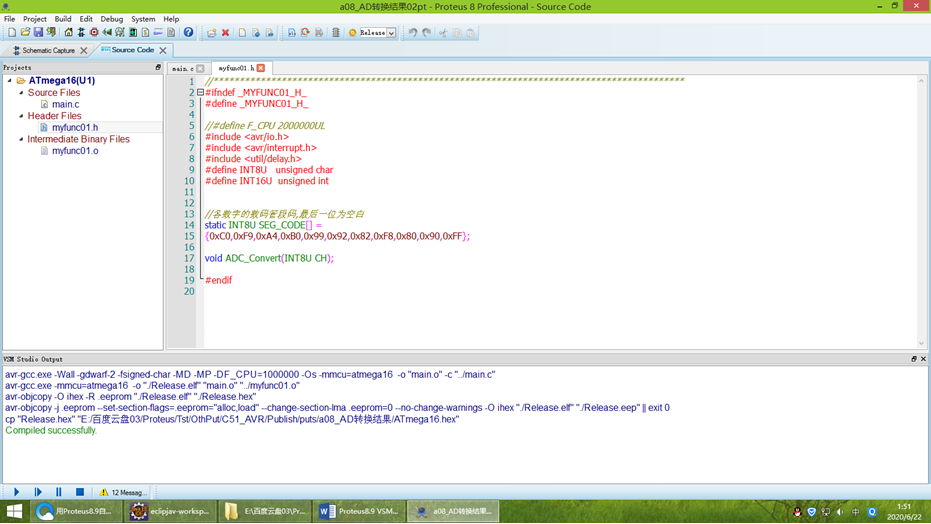Select myfunc01.h in the project tree
Image resolution: width=931 pixels, height=524 pixels.
pyautogui.click(x=75, y=128)
